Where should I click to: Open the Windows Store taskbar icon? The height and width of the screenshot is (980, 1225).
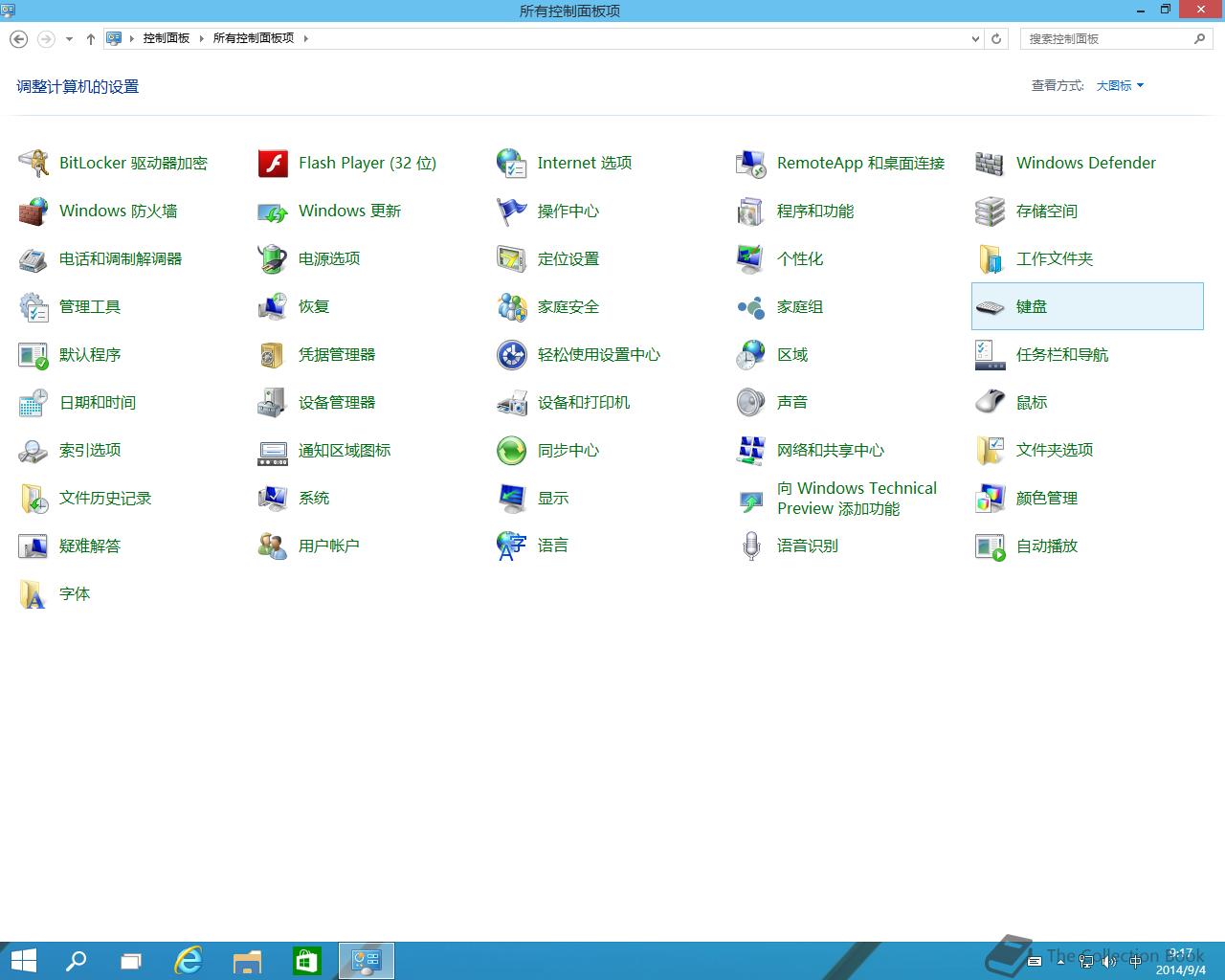click(x=306, y=961)
